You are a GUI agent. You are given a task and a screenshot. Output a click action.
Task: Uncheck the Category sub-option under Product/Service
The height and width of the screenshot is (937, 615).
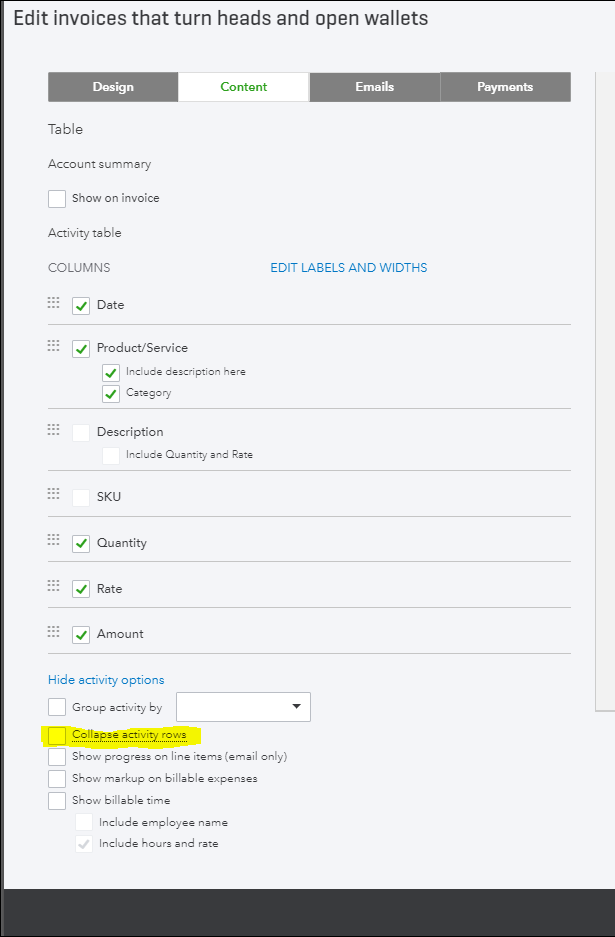pos(111,393)
